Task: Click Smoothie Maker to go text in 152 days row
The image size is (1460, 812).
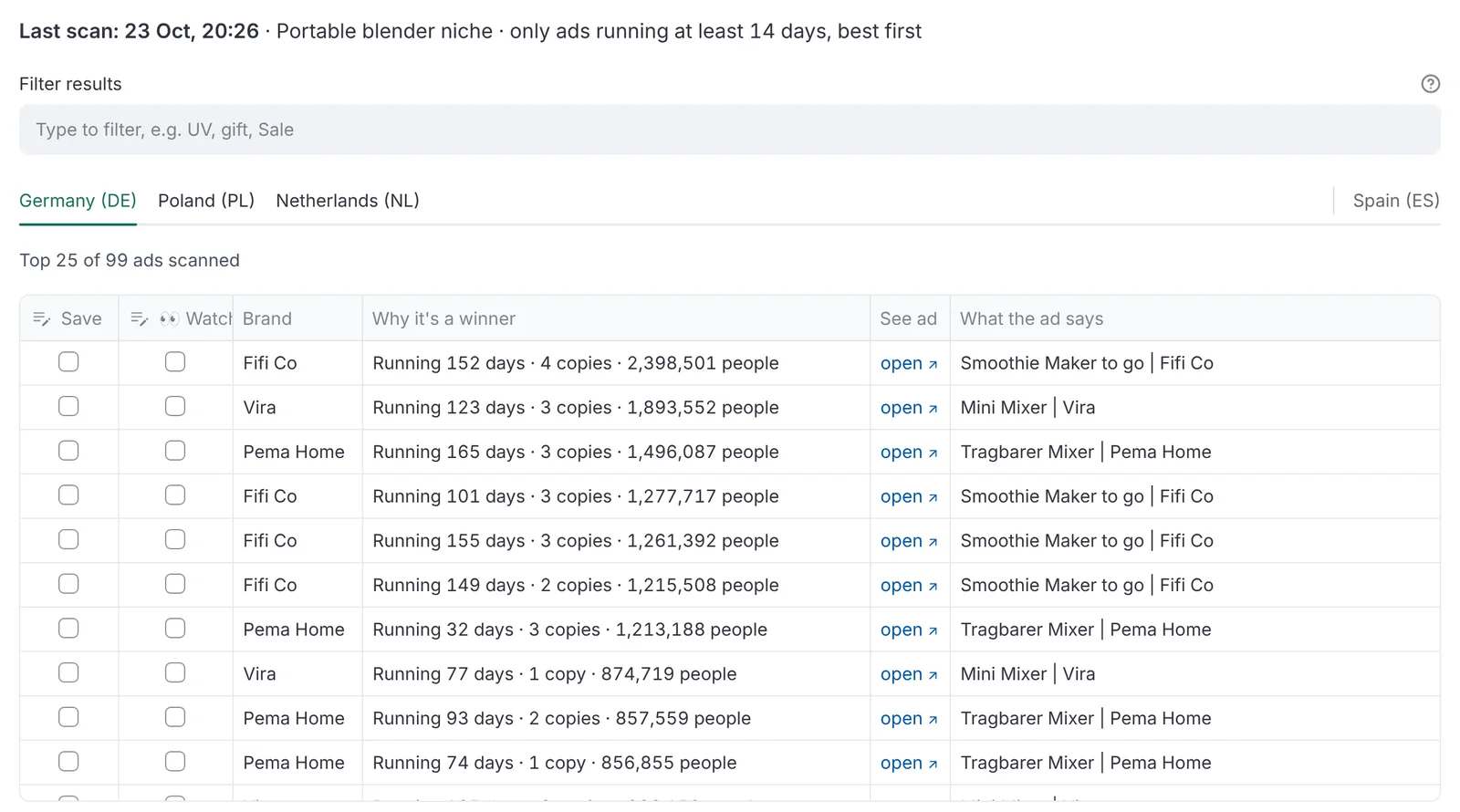Action: (1052, 363)
